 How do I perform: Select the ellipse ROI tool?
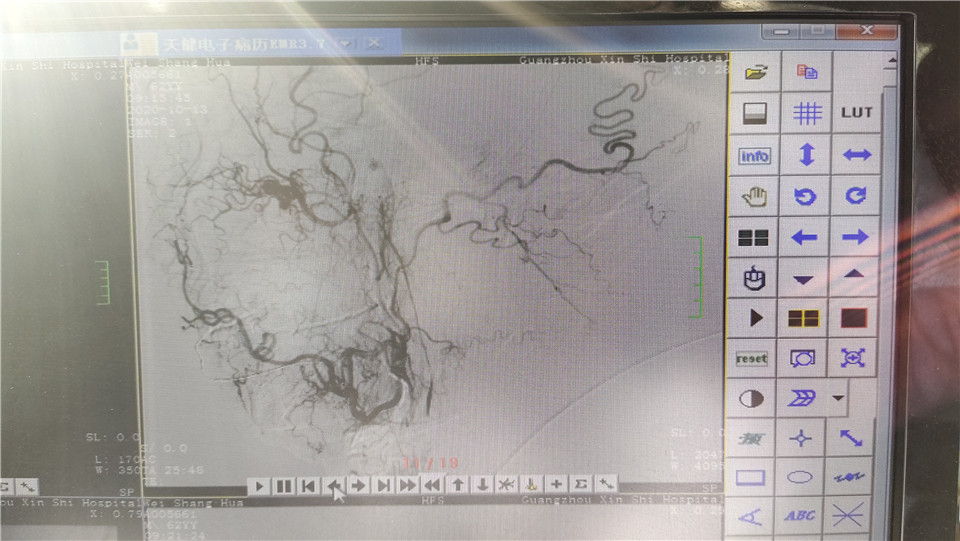[800, 477]
